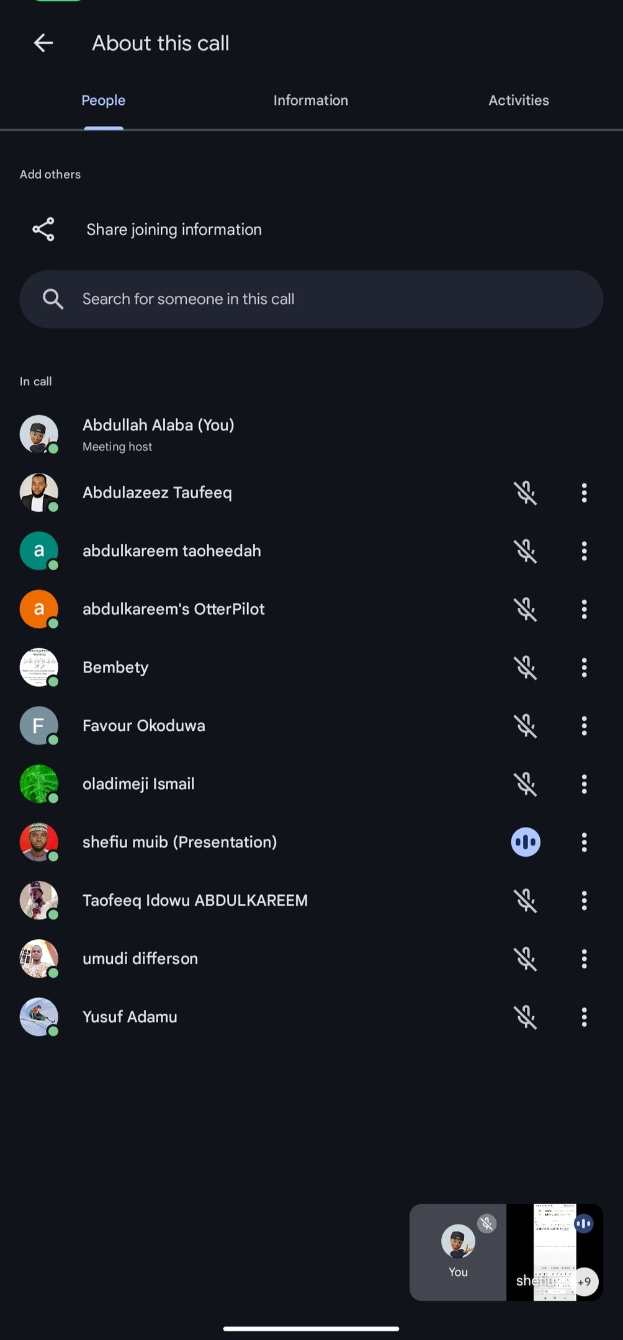Tap the mic-off icon on your self-view thumbnail
This screenshot has width=623, height=1340.
pos(487,1223)
